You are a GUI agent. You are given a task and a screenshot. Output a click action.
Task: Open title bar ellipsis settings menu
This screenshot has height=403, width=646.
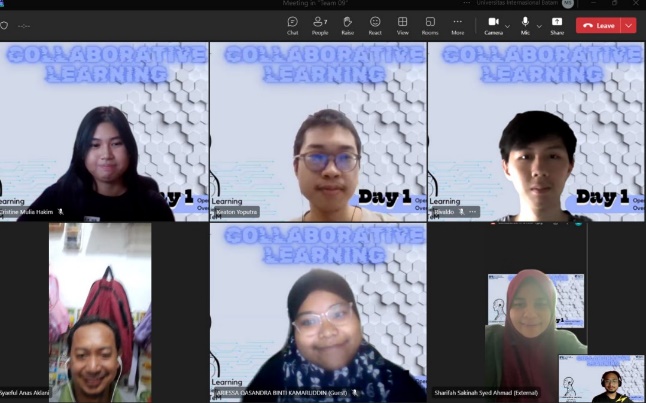(x=466, y=3)
